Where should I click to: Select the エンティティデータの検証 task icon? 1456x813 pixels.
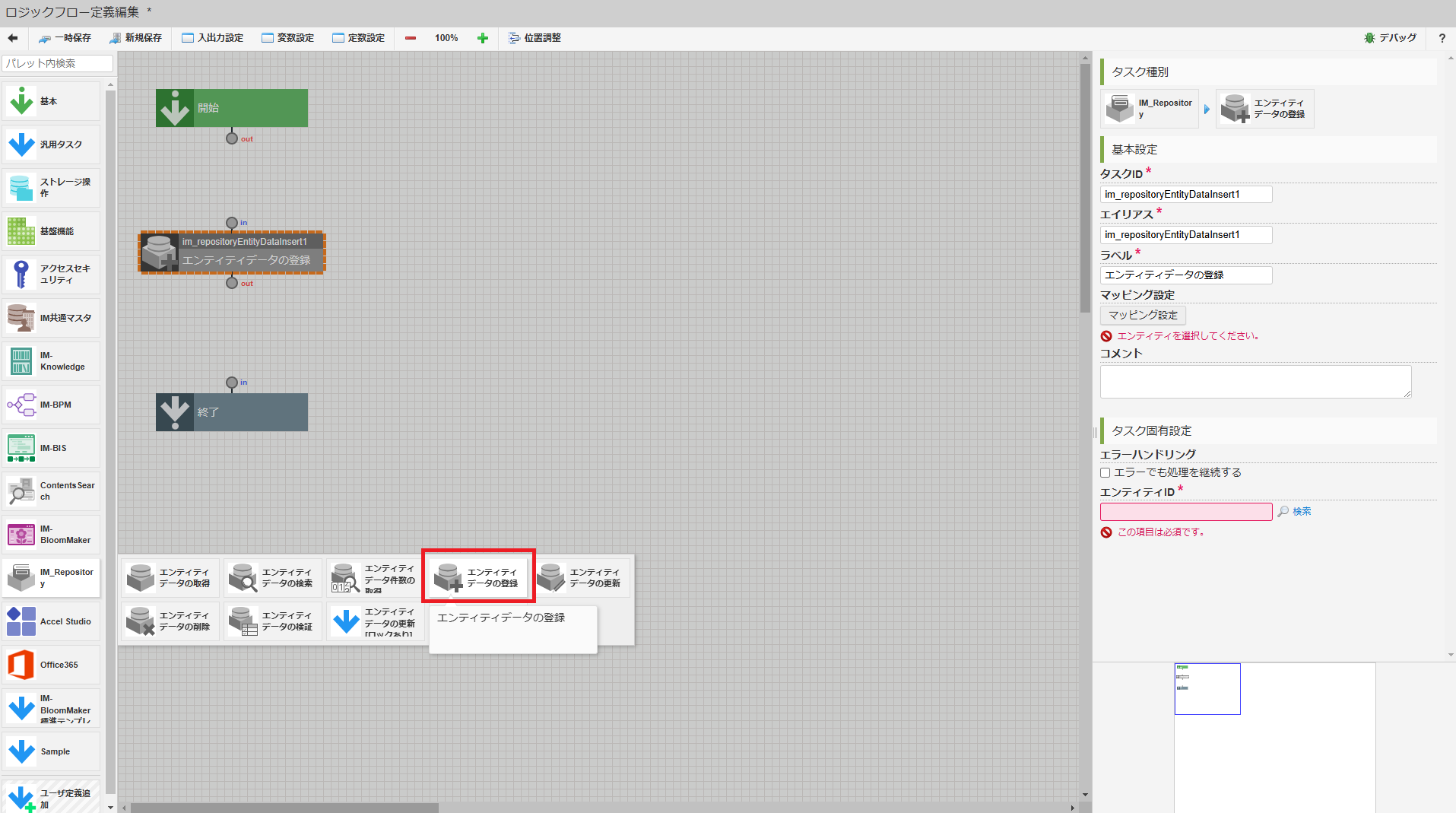271,621
